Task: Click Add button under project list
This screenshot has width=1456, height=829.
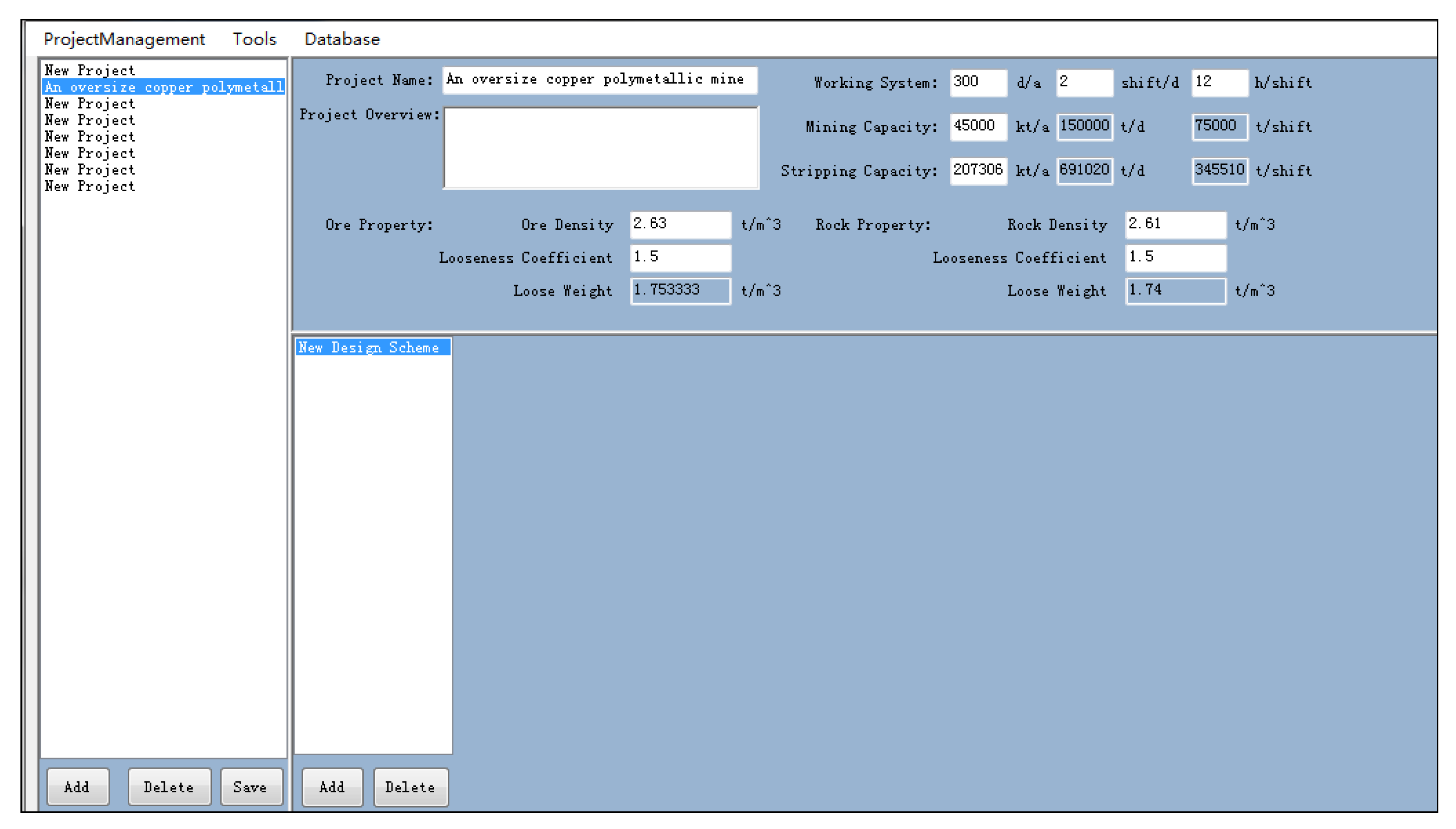Action: pos(78,787)
